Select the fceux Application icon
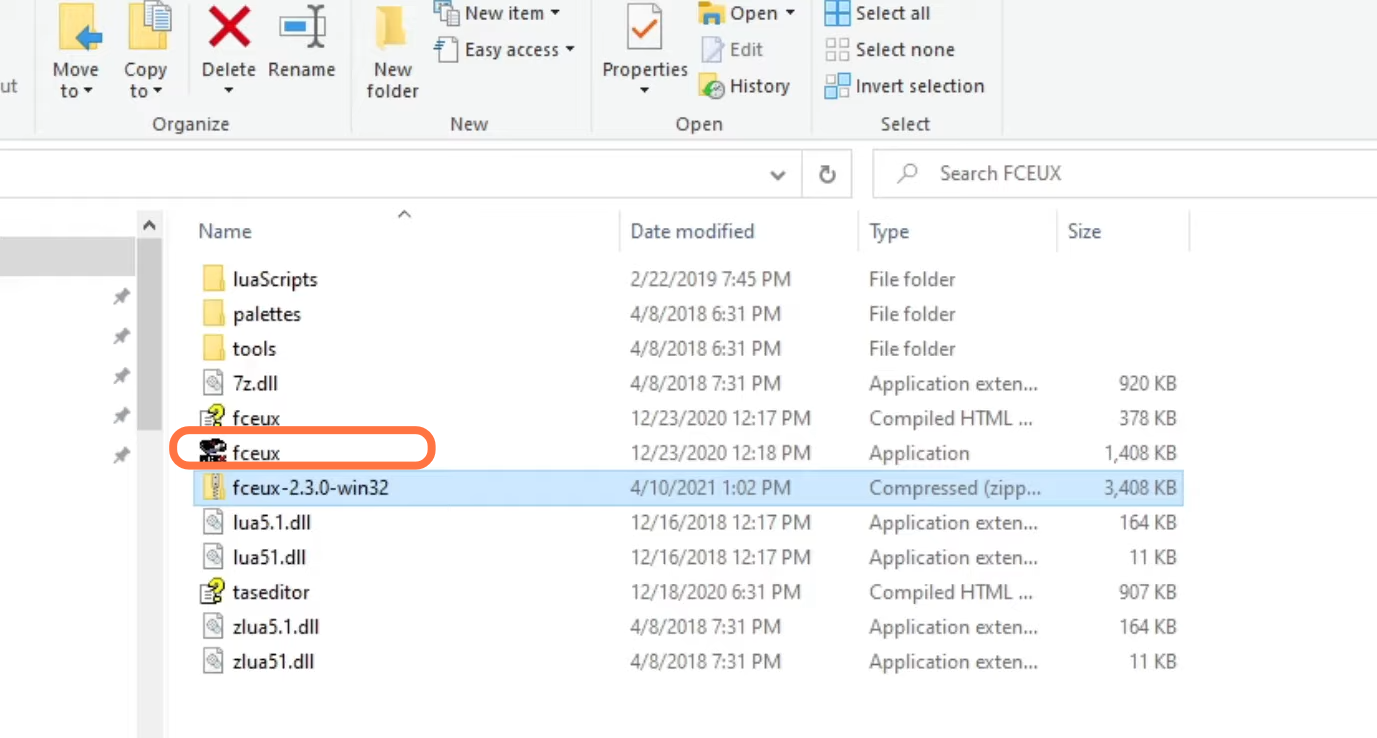 point(213,453)
